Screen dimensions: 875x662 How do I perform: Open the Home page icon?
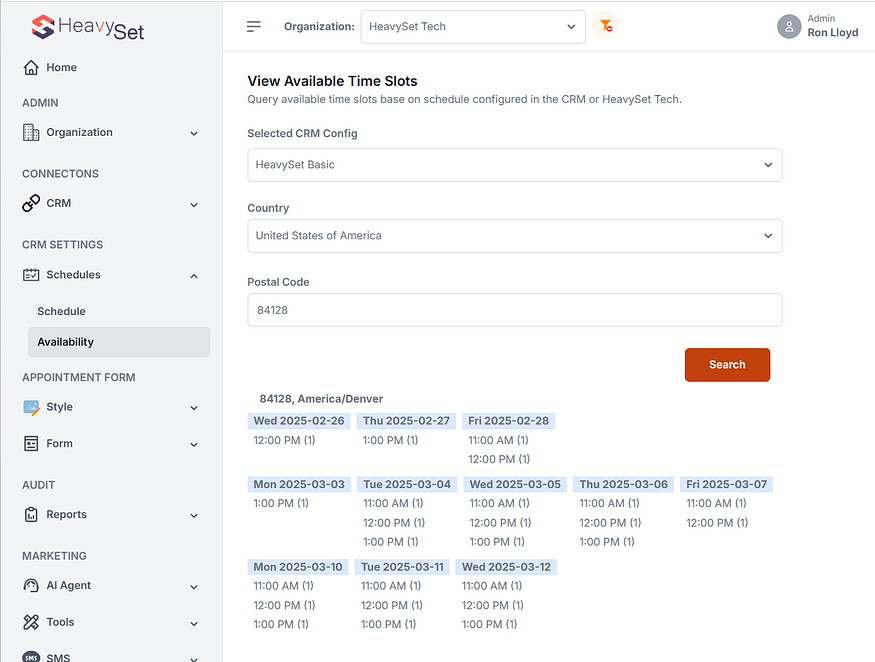pyautogui.click(x=31, y=68)
